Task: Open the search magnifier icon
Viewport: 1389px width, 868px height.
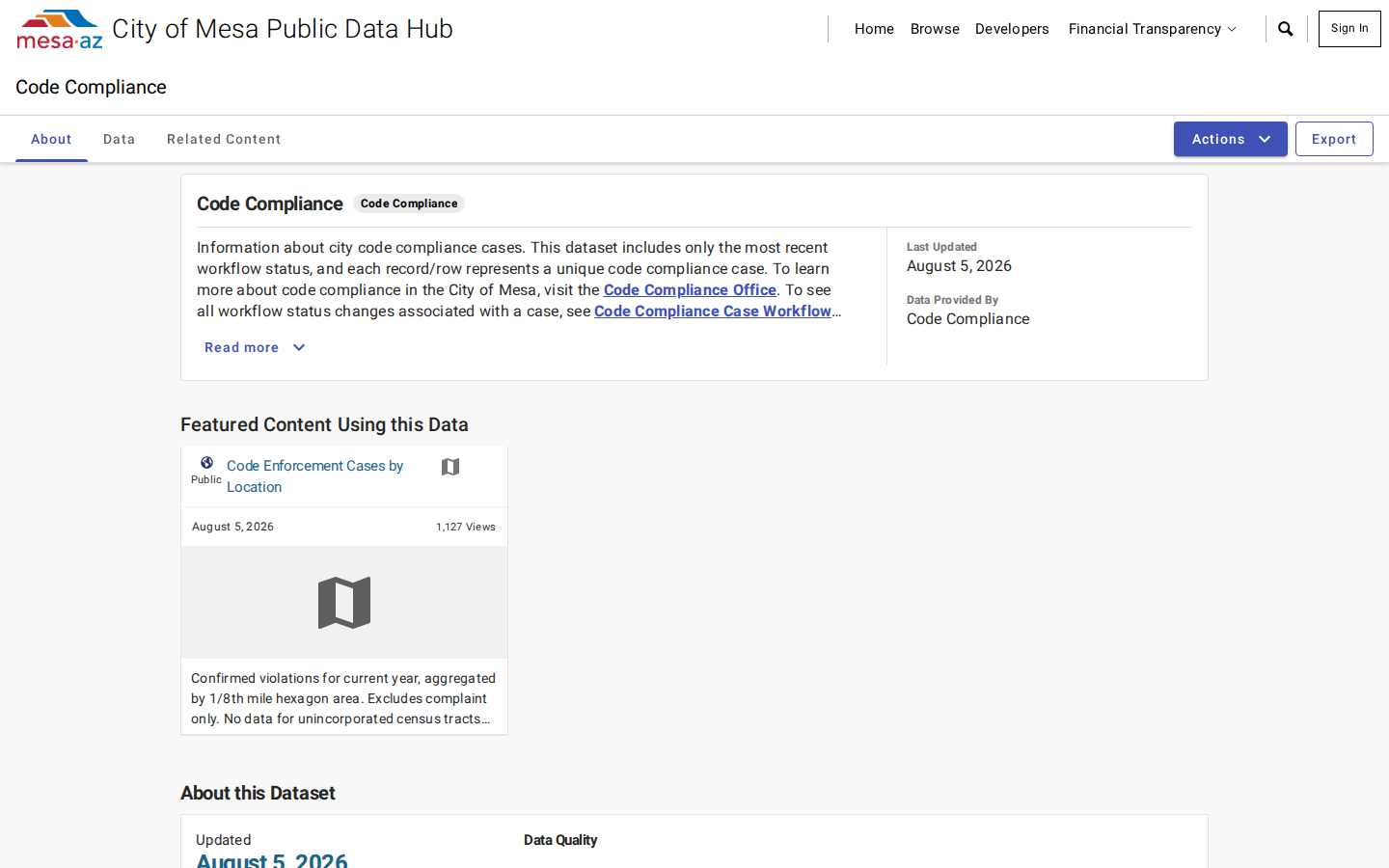Action: point(1285,29)
